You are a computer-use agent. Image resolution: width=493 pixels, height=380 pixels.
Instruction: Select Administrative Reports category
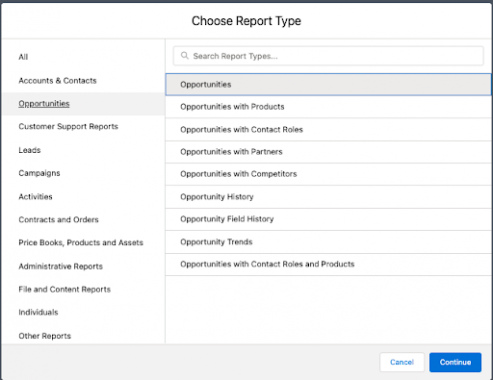click(61, 266)
